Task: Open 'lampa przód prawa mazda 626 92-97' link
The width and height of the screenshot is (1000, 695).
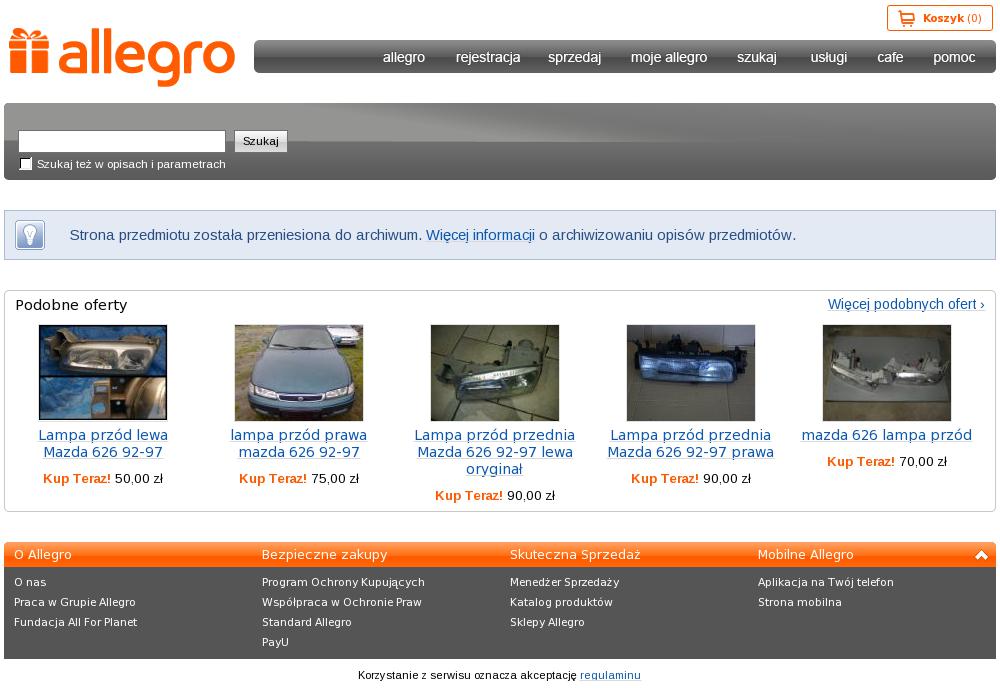Action: point(299,444)
